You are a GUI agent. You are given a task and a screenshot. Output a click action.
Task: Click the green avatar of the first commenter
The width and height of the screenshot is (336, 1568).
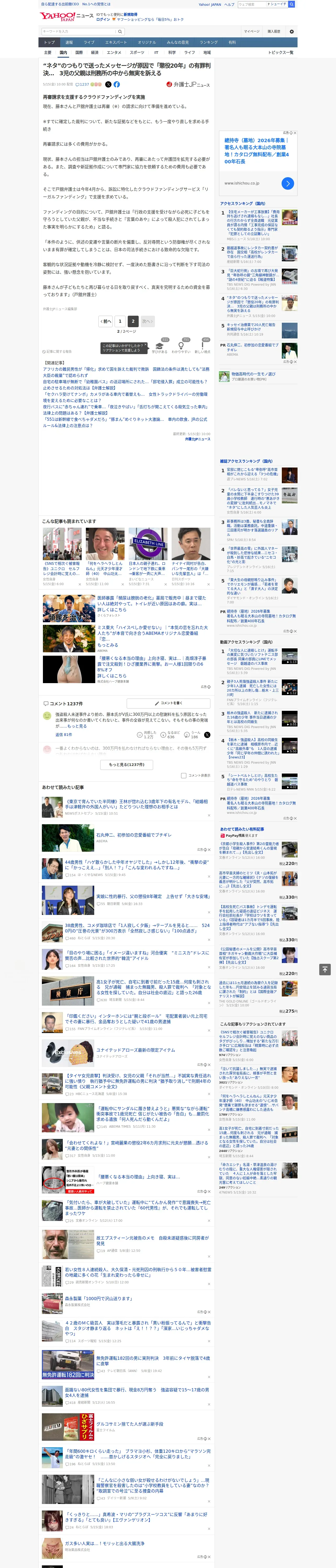point(47,716)
